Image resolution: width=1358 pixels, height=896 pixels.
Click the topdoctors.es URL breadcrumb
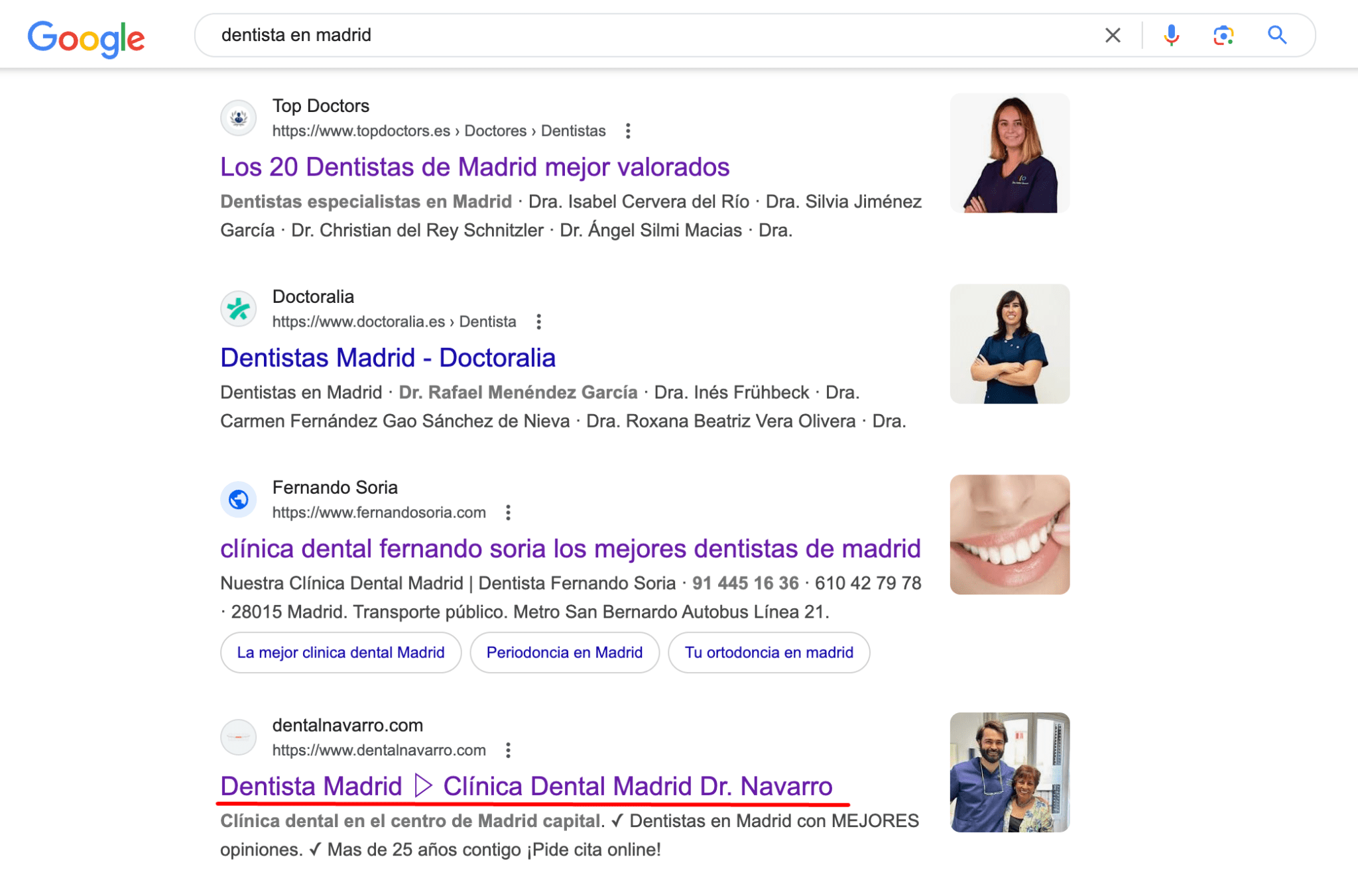click(439, 131)
